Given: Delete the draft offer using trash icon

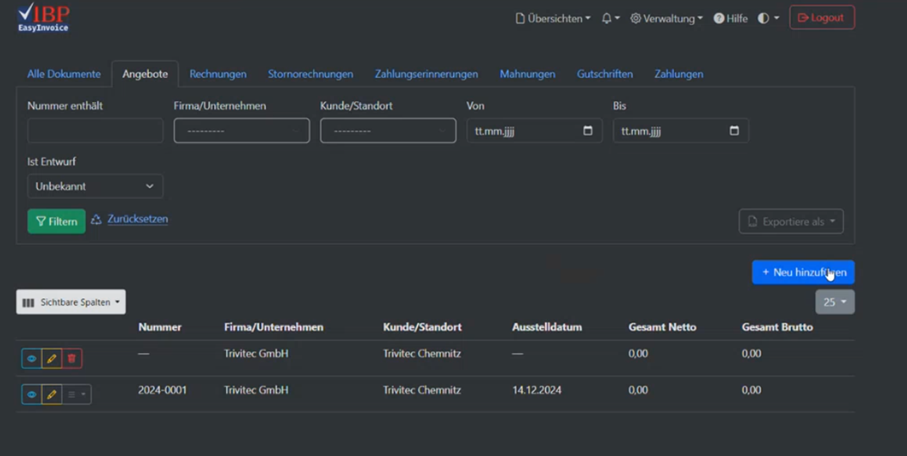Looking at the screenshot, I should (x=72, y=358).
